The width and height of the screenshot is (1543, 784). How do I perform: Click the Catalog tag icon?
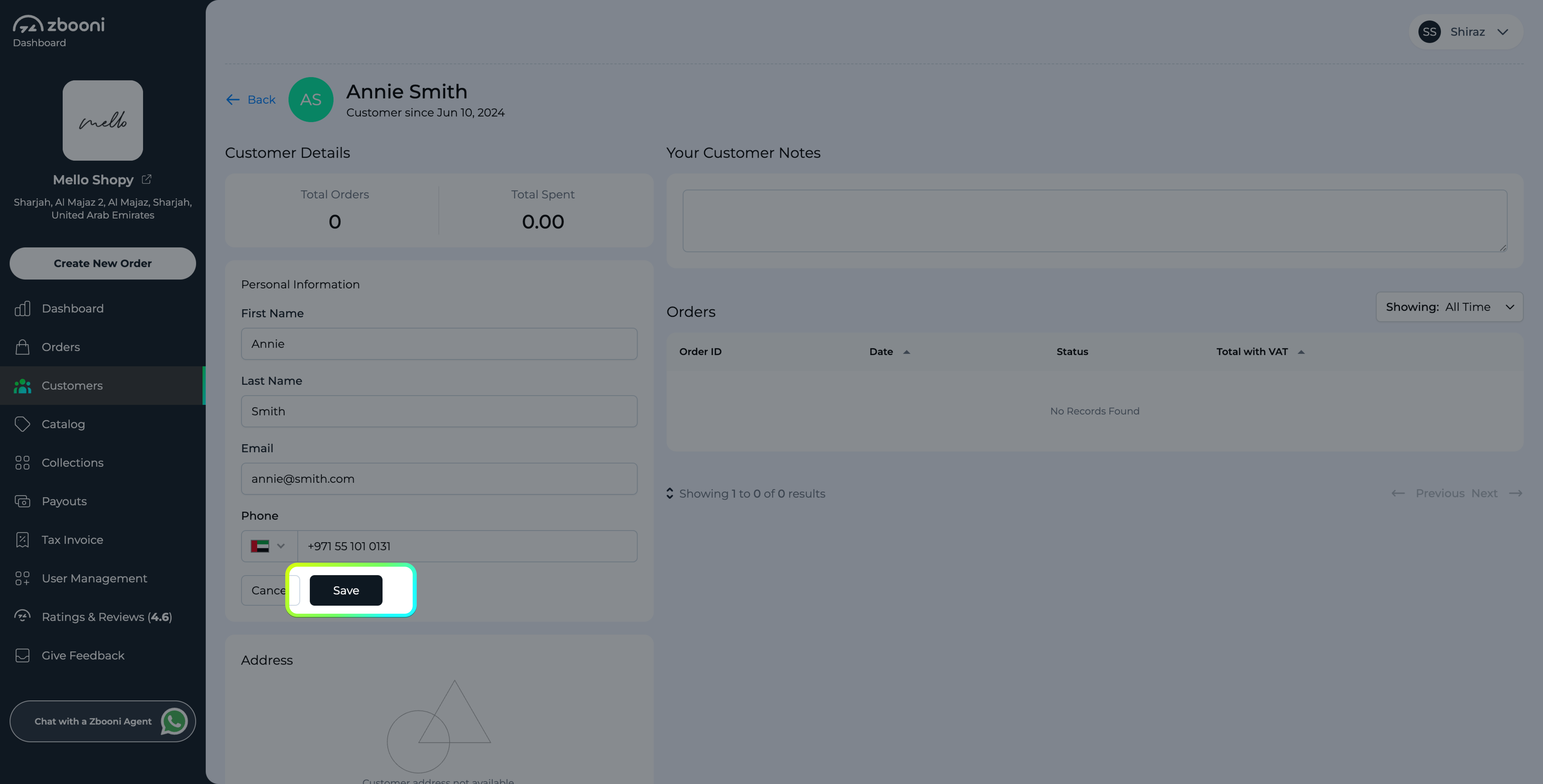pos(22,424)
